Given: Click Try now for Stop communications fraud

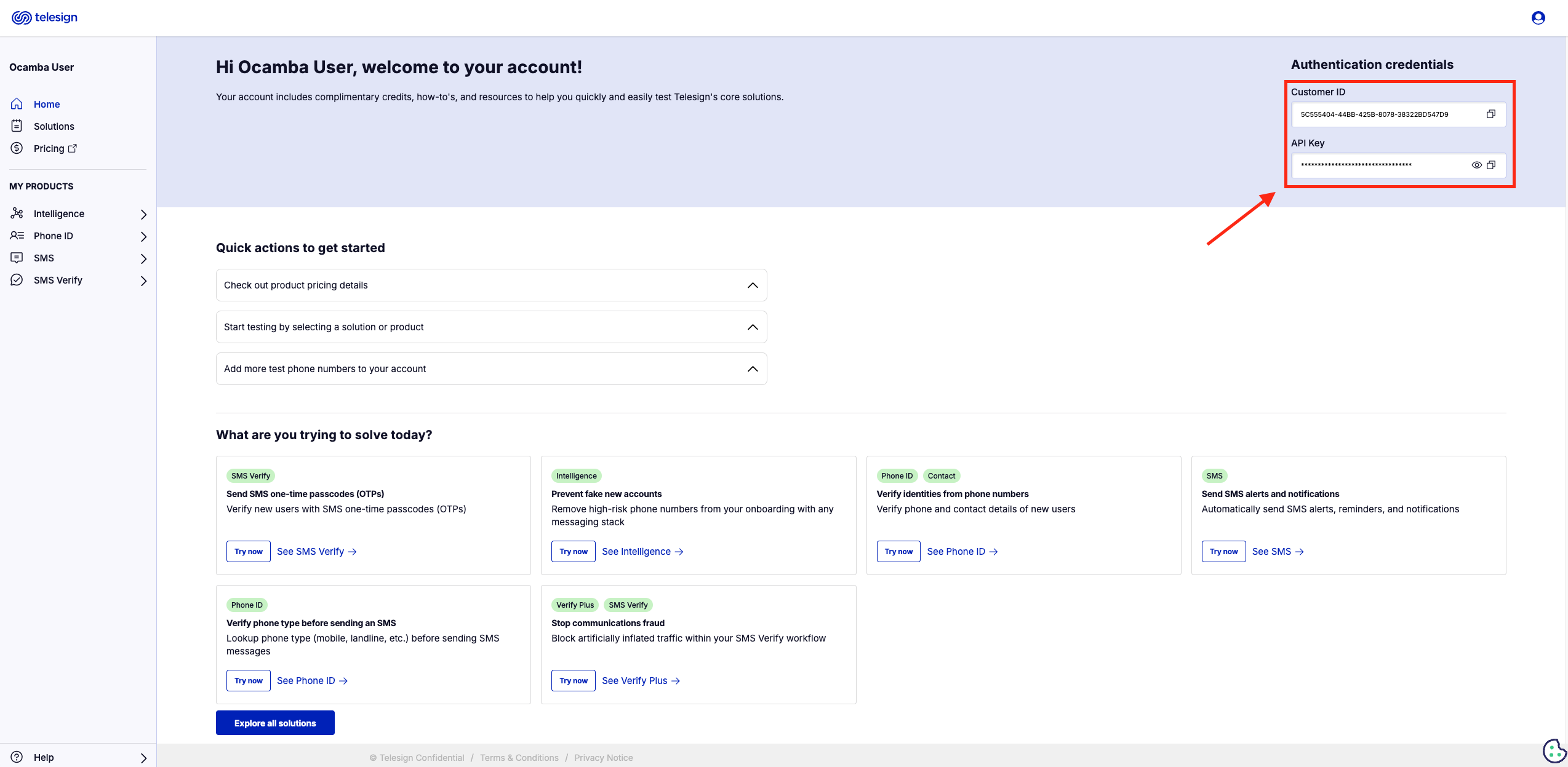Looking at the screenshot, I should point(574,680).
